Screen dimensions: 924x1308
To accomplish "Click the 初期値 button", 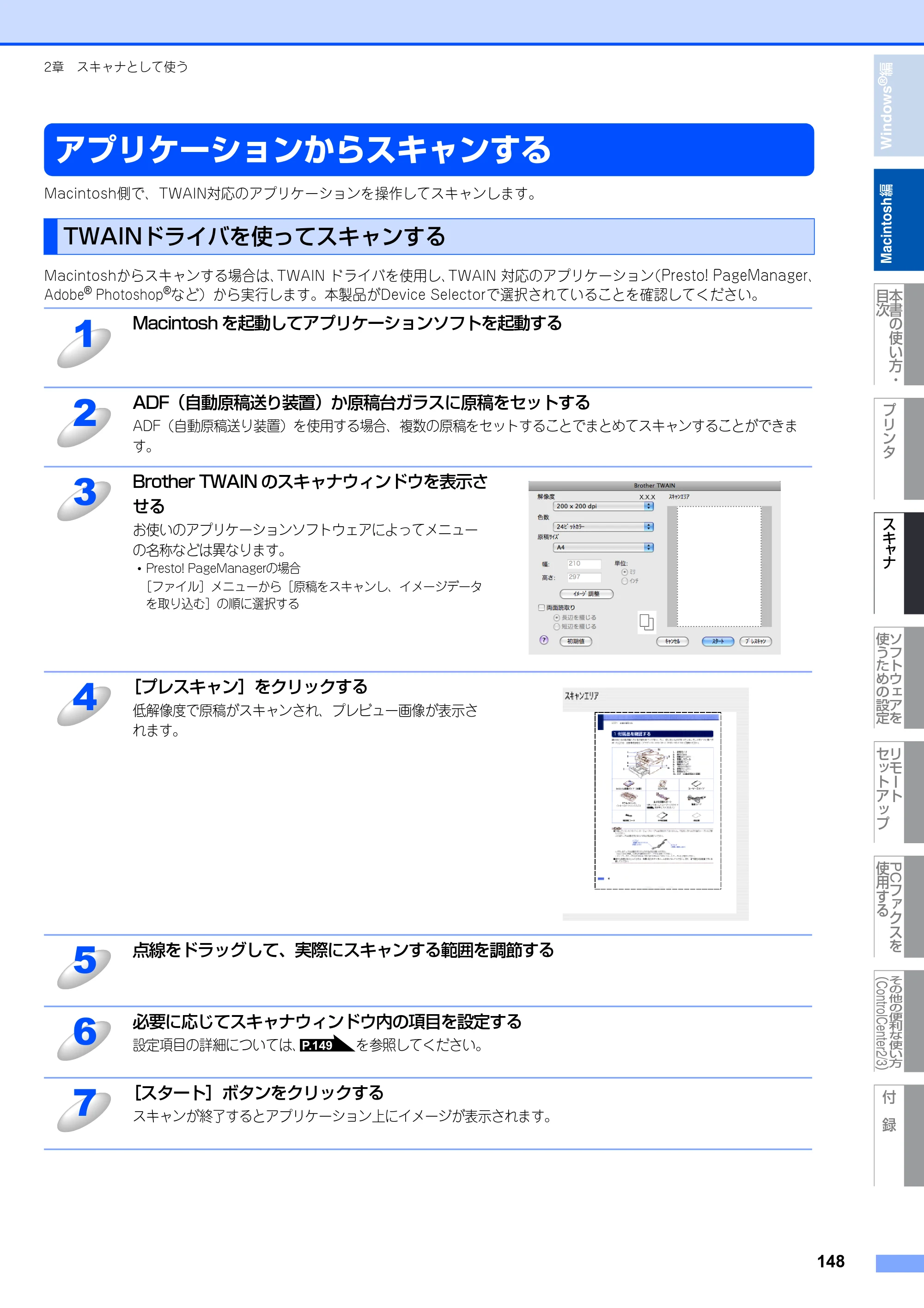I will click(575, 641).
